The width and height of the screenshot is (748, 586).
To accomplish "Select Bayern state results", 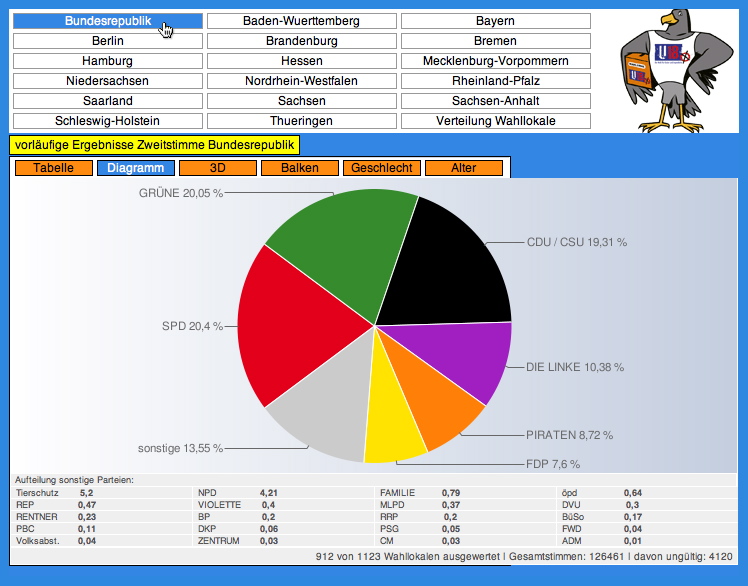I will pyautogui.click(x=495, y=21).
